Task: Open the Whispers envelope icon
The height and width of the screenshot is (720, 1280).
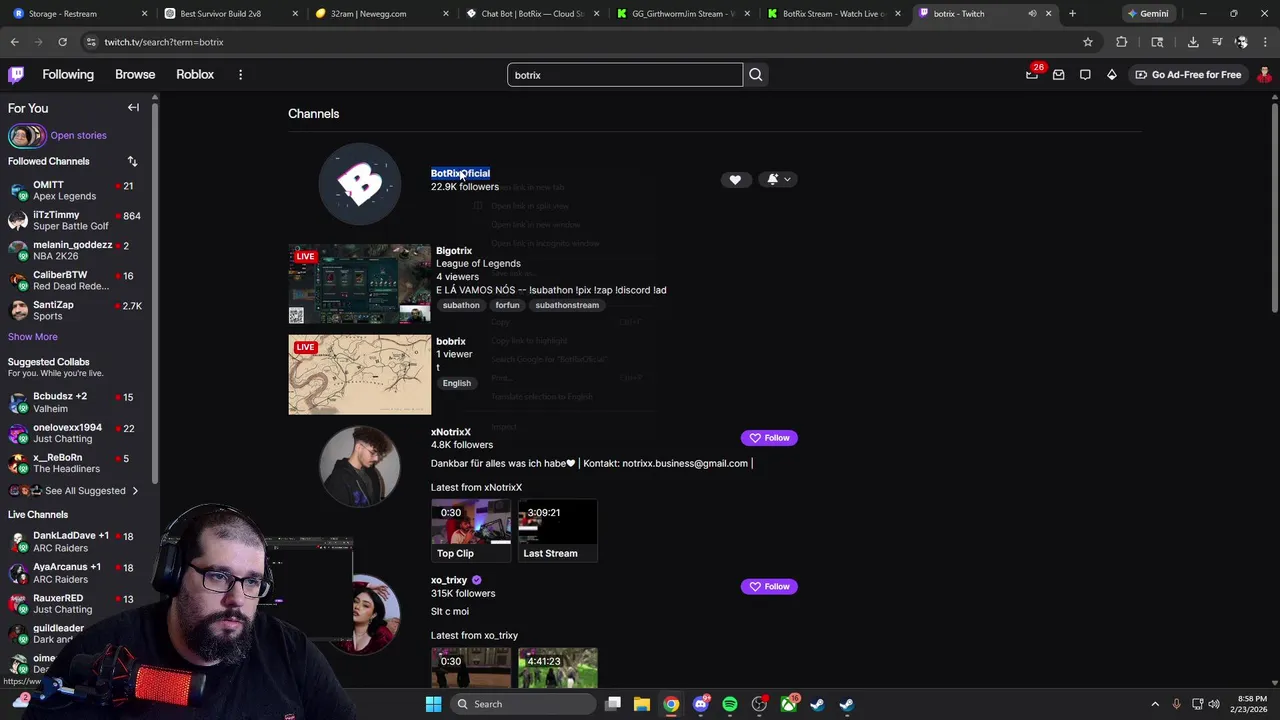Action: pyautogui.click(x=1058, y=75)
